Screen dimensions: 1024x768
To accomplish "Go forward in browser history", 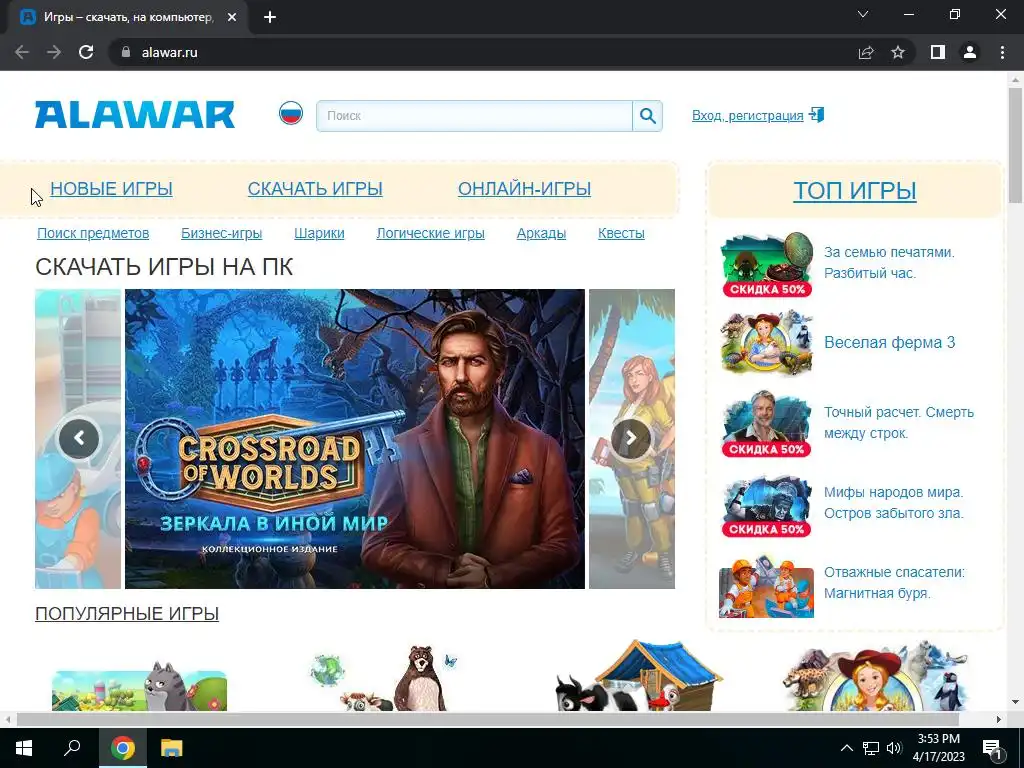I will click(x=54, y=52).
